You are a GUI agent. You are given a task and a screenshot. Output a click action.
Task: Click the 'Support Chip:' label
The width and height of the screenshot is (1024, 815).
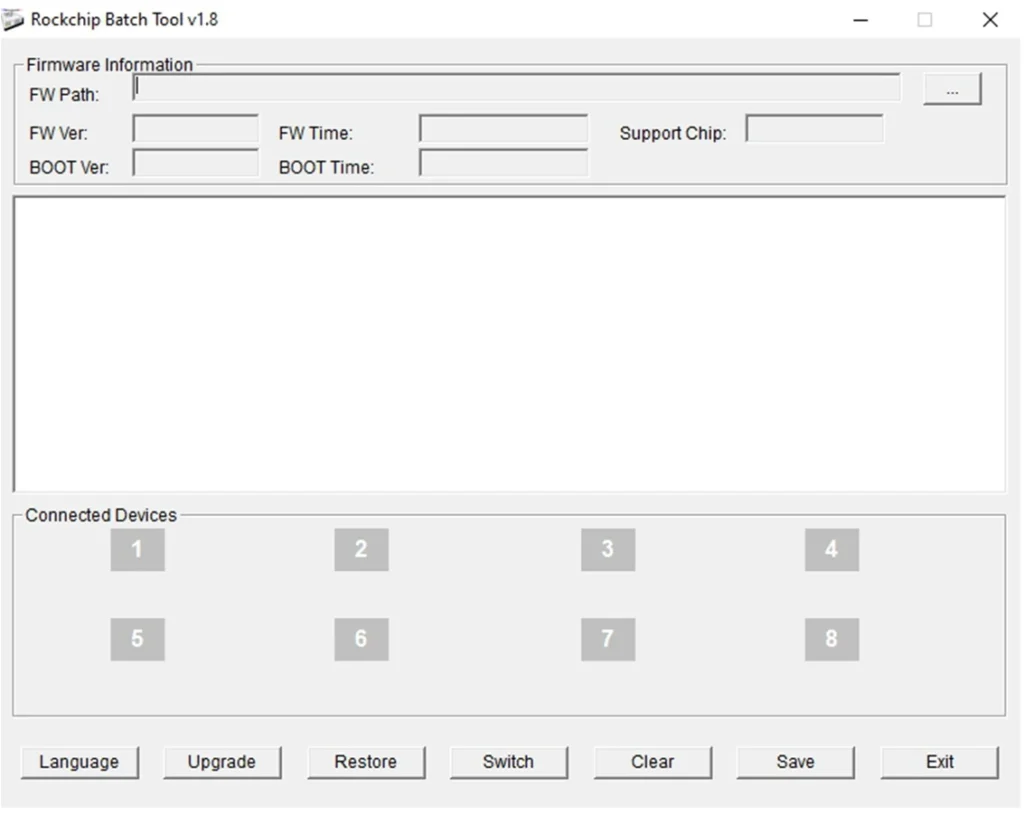673,134
